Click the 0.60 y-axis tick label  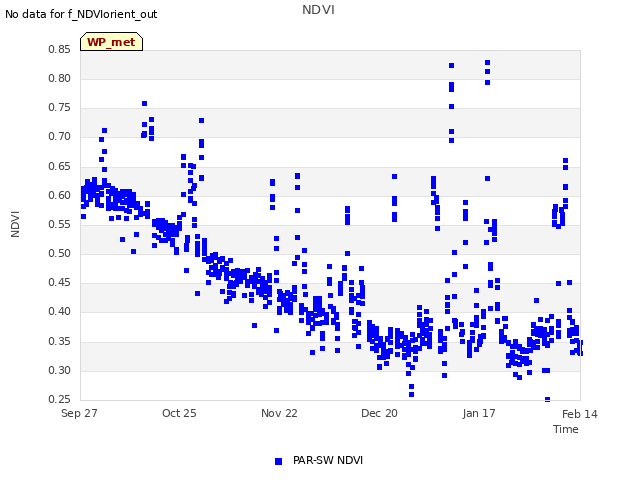point(59,196)
